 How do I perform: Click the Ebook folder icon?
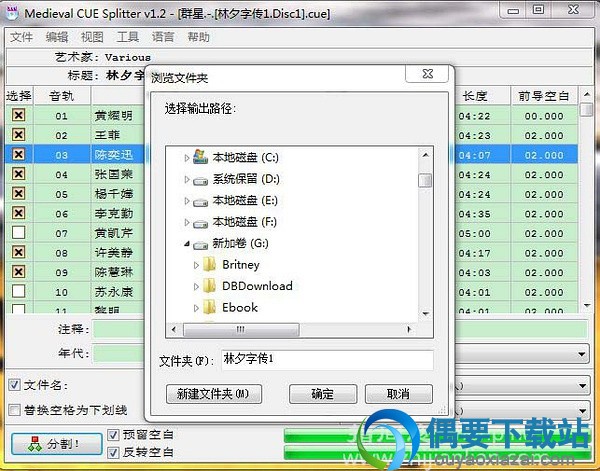point(209,307)
